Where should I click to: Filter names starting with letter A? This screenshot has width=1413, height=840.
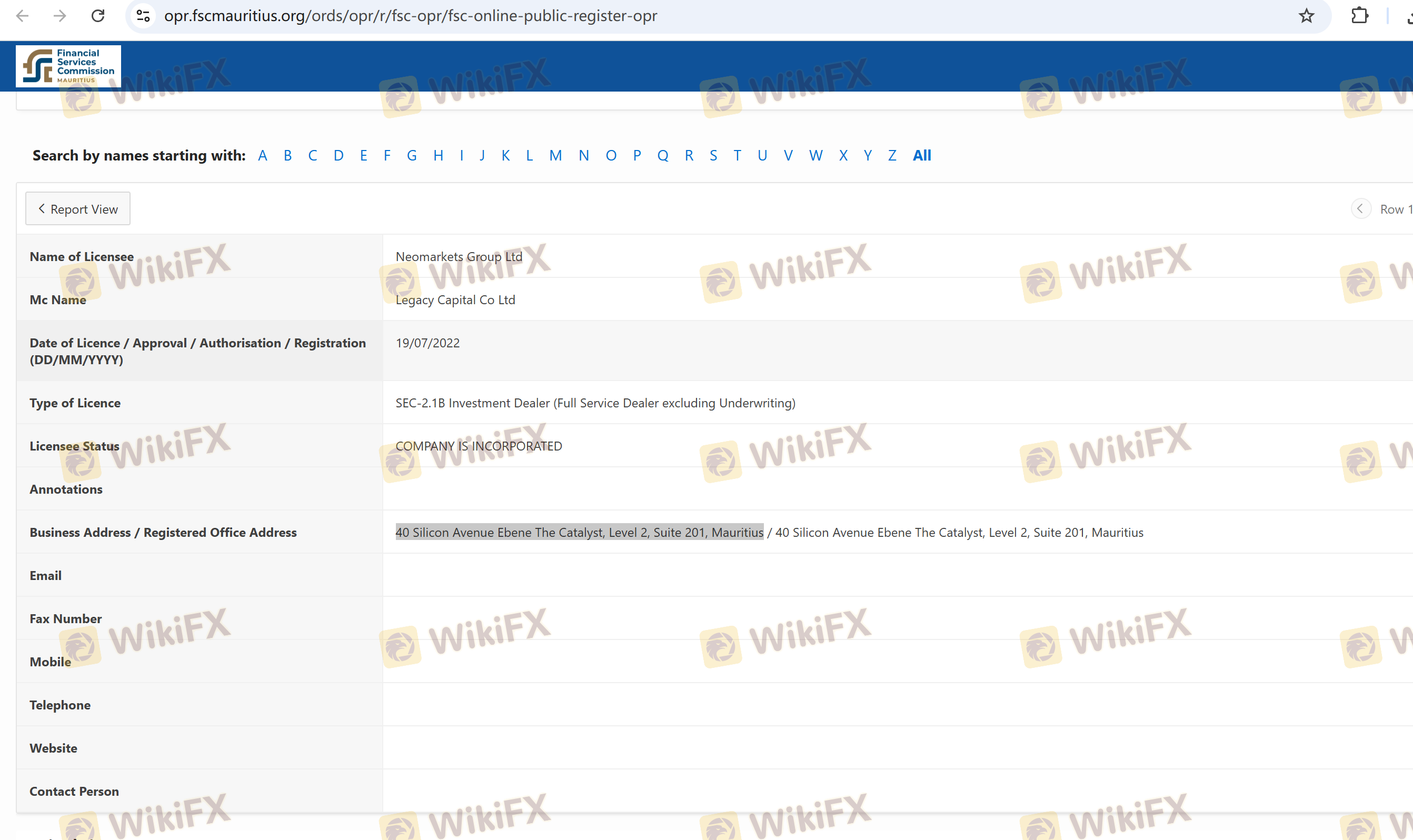(x=263, y=156)
